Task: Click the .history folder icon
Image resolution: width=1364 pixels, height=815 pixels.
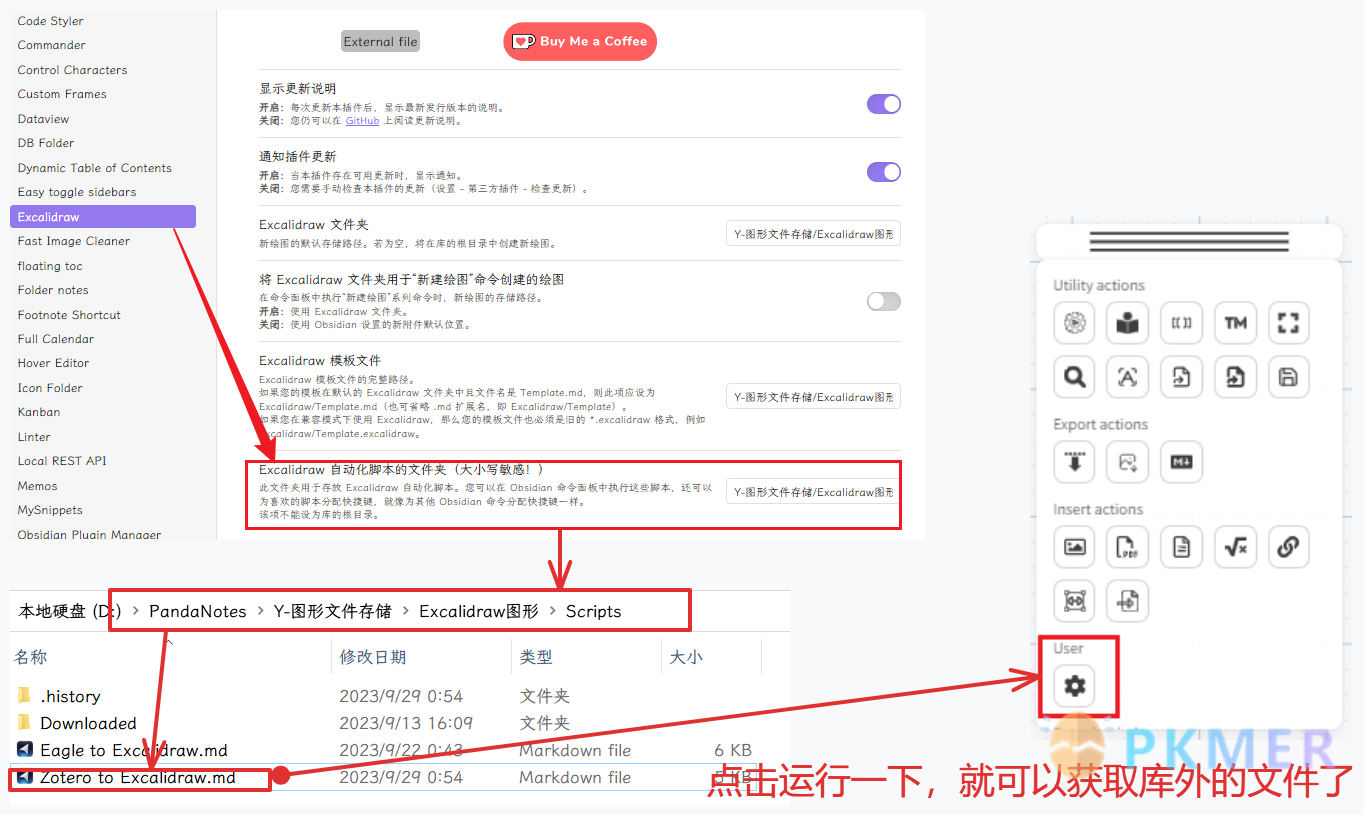Action: [x=24, y=696]
